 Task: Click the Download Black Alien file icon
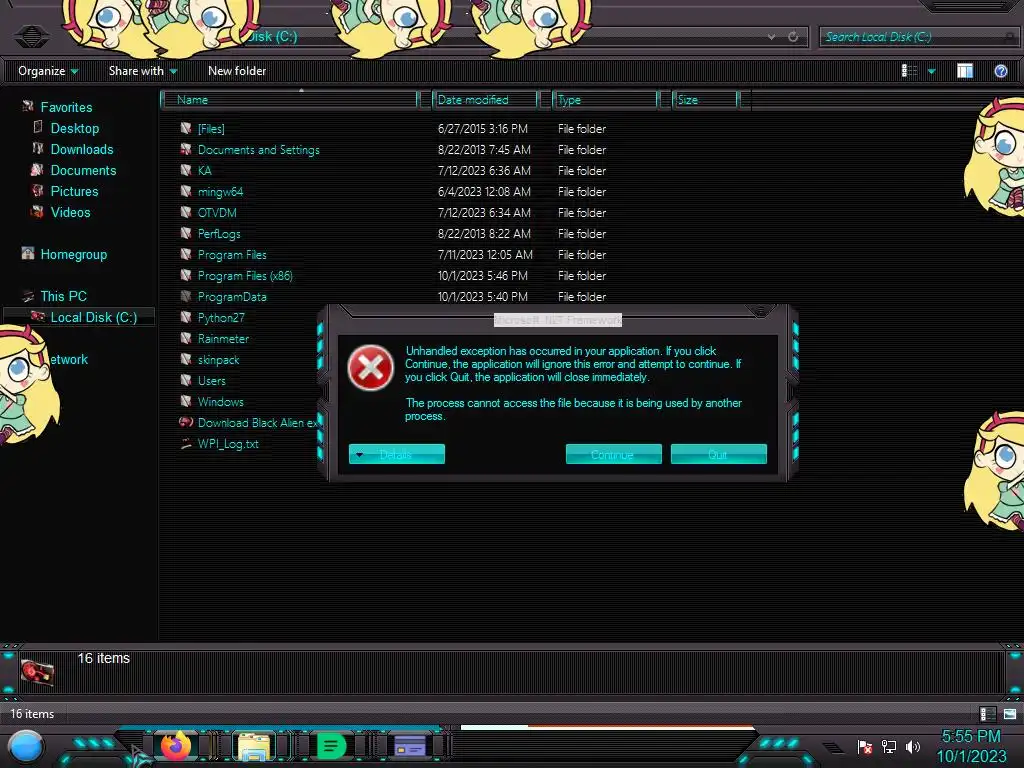pos(186,422)
